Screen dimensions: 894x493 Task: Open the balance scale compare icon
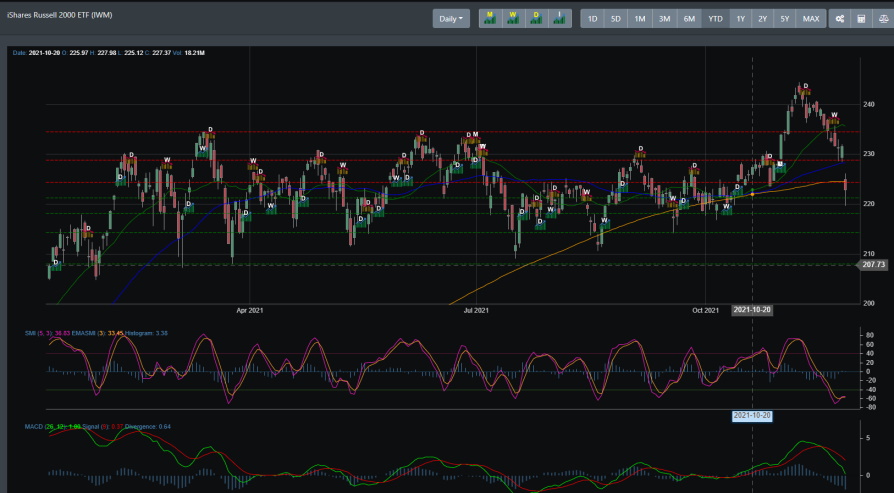(x=883, y=18)
